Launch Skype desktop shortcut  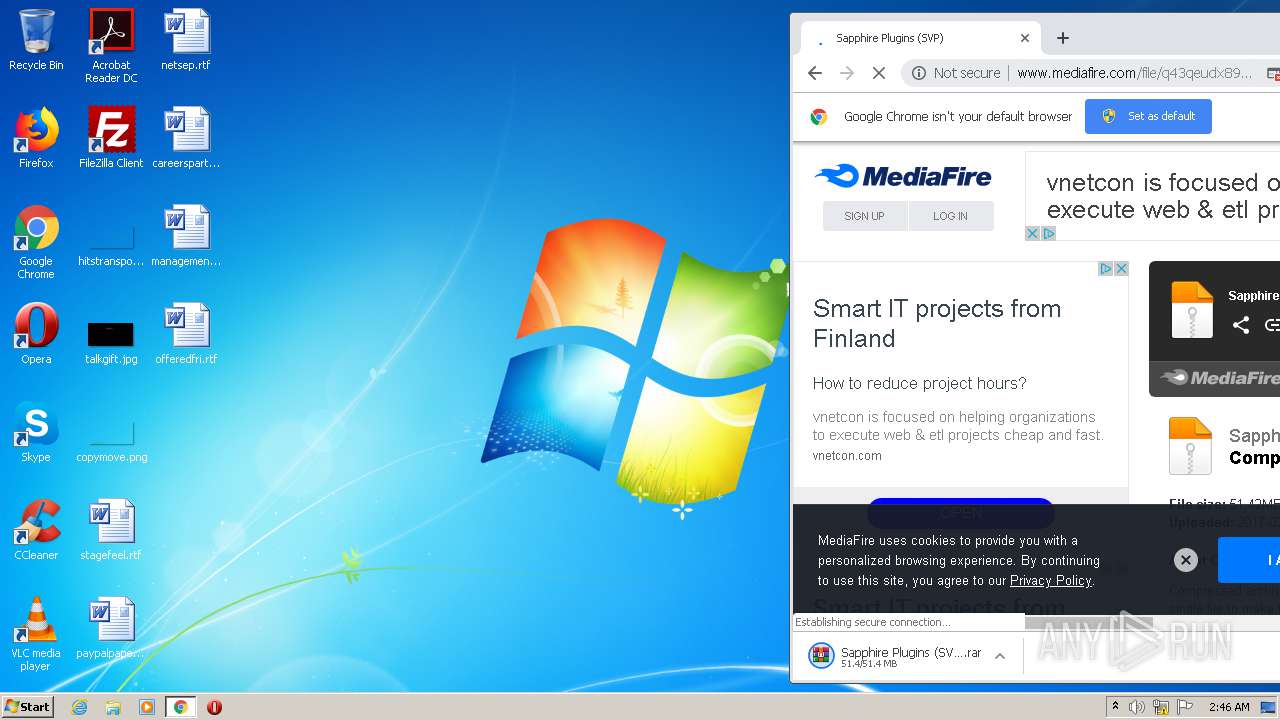(x=36, y=432)
